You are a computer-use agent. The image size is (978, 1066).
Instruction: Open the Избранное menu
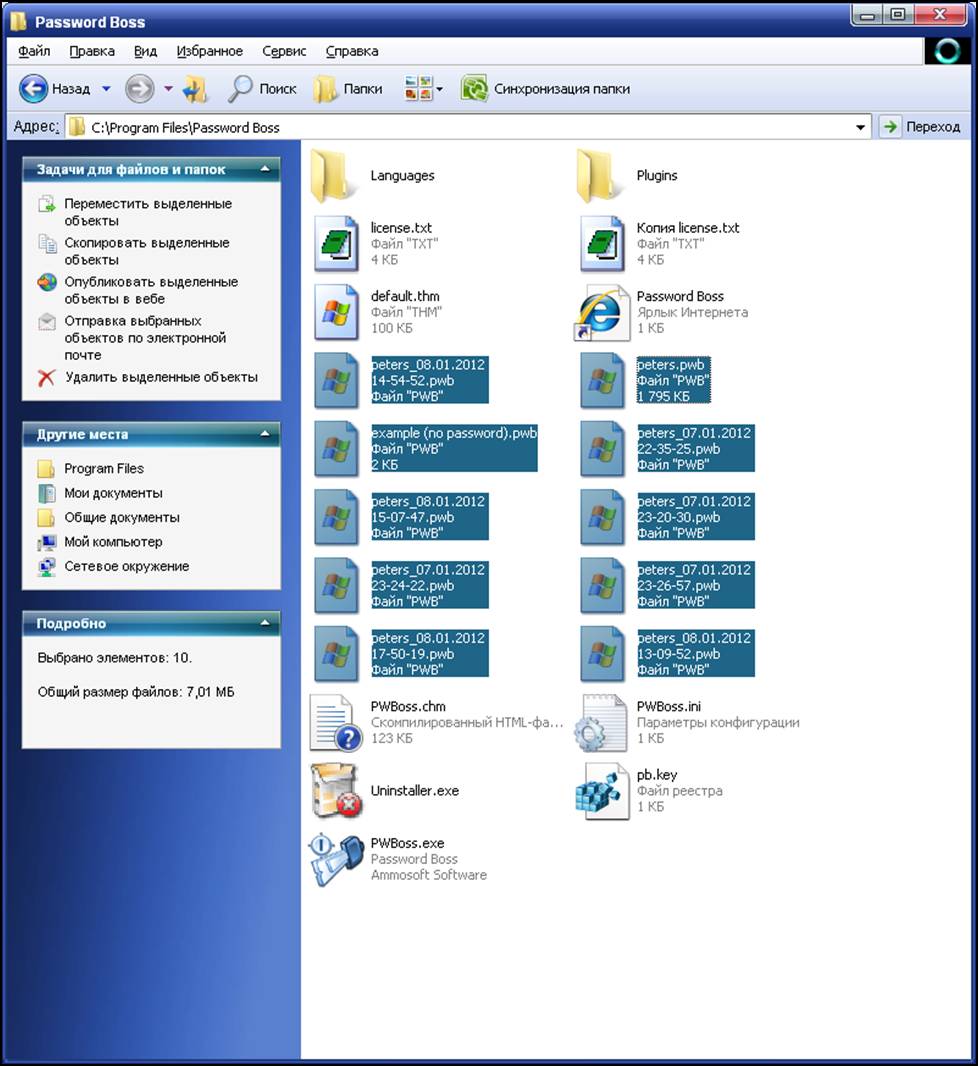point(209,51)
